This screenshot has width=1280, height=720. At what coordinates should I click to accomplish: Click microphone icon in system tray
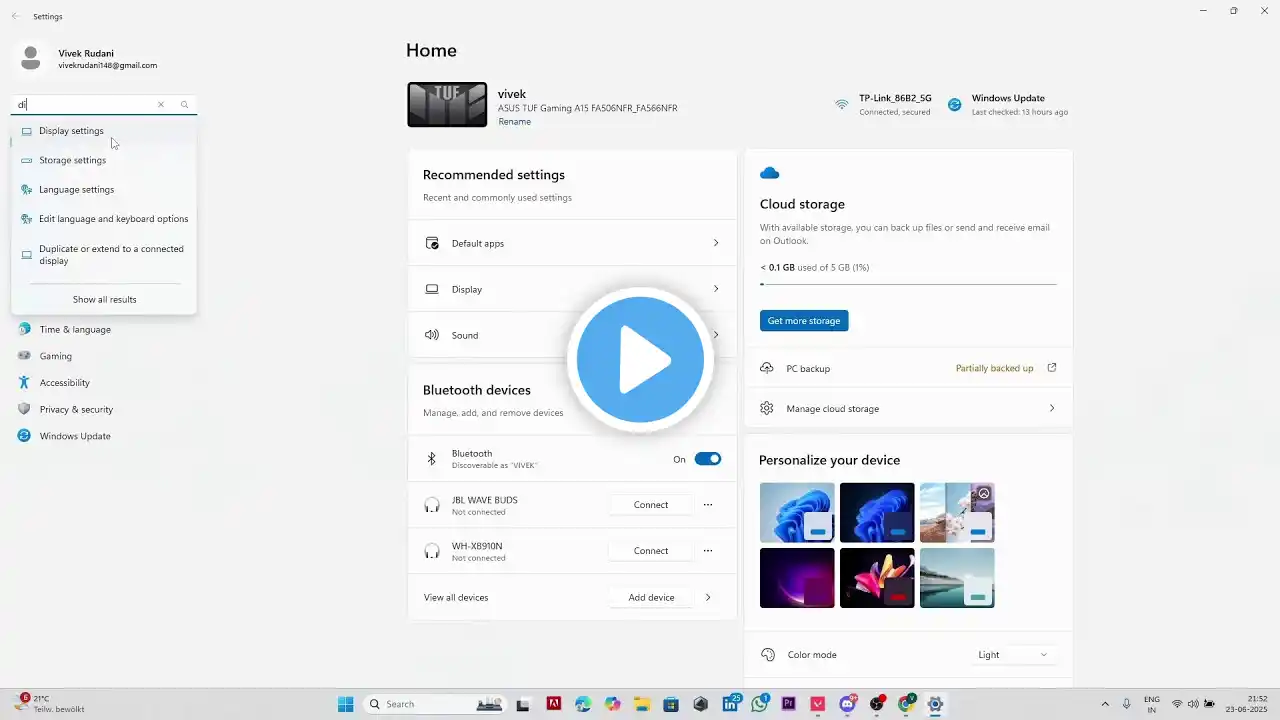pyautogui.click(x=1127, y=704)
